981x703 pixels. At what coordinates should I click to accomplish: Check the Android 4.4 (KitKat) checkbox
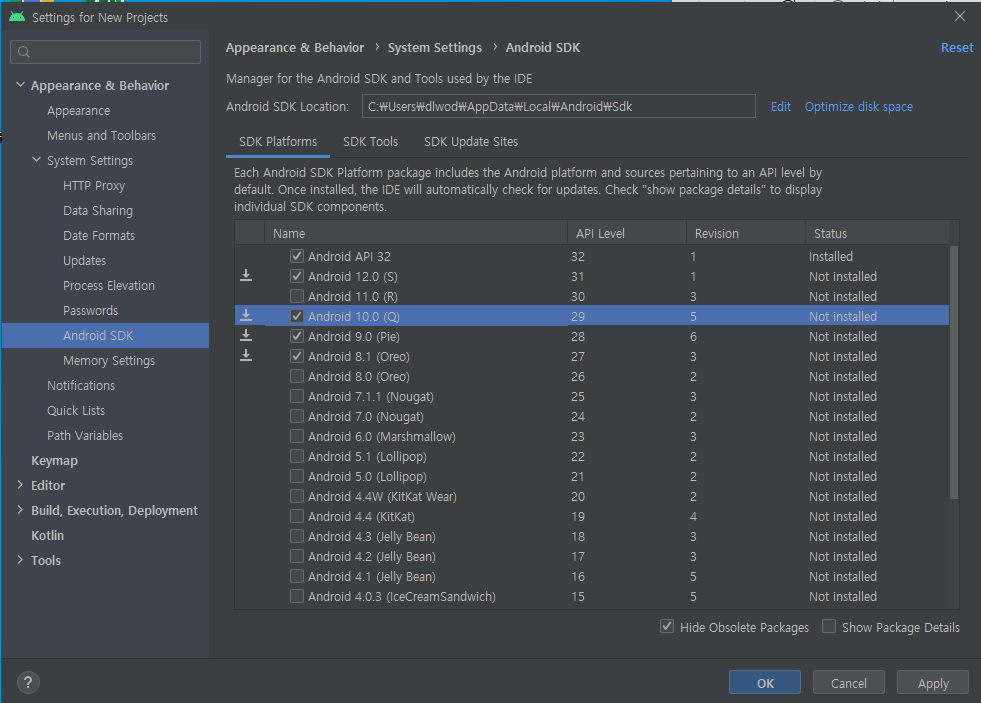point(297,516)
